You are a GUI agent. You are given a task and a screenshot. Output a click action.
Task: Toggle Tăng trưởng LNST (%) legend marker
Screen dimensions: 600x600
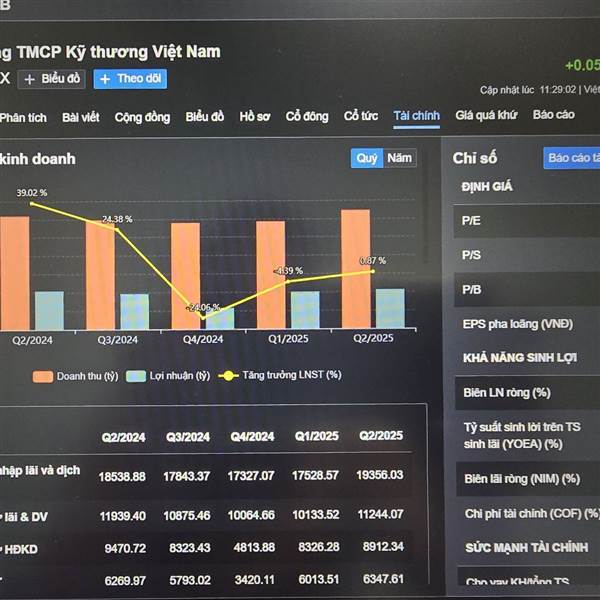(228, 376)
